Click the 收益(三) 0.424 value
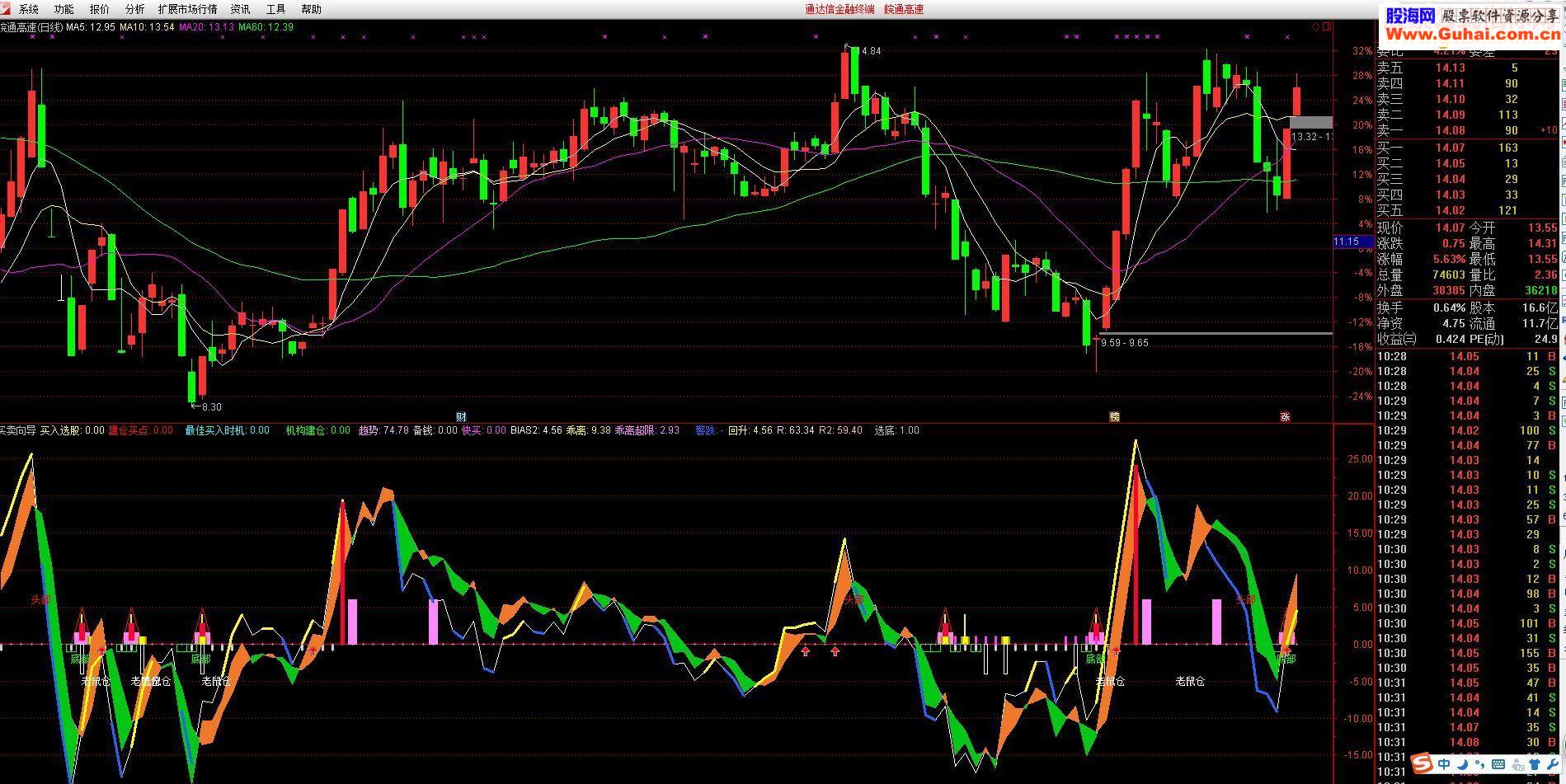Viewport: 1566px width, 784px height. coord(1450,339)
